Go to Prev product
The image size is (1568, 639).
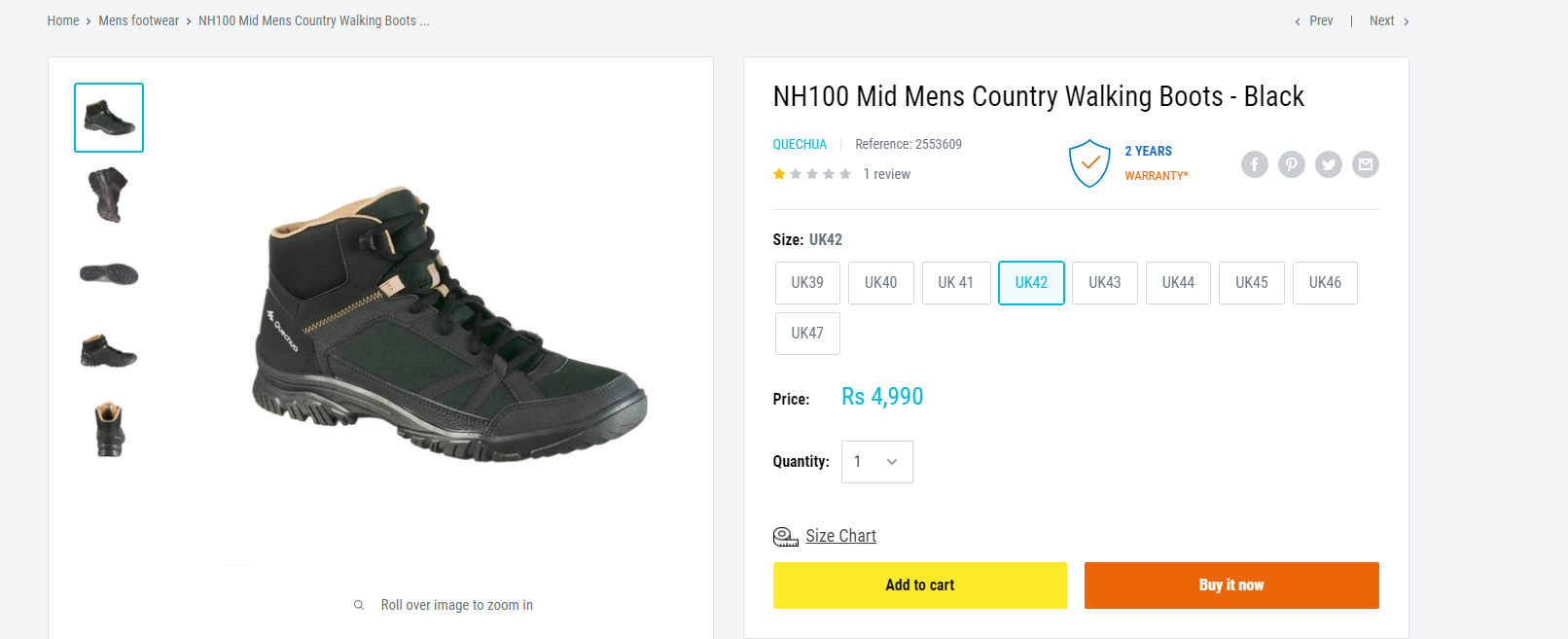[1314, 20]
